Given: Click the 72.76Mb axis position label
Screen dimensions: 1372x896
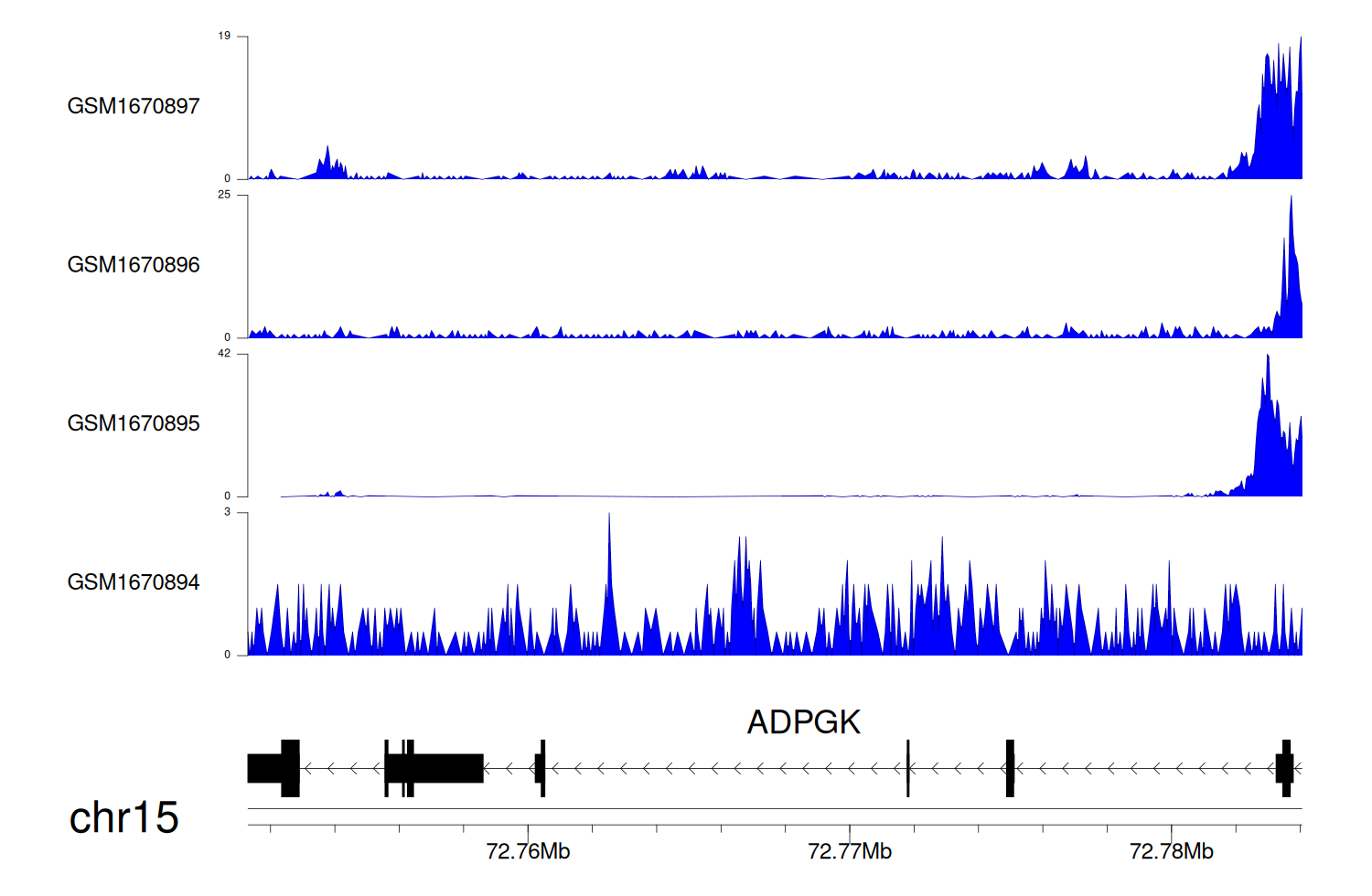Looking at the screenshot, I should point(528,852).
